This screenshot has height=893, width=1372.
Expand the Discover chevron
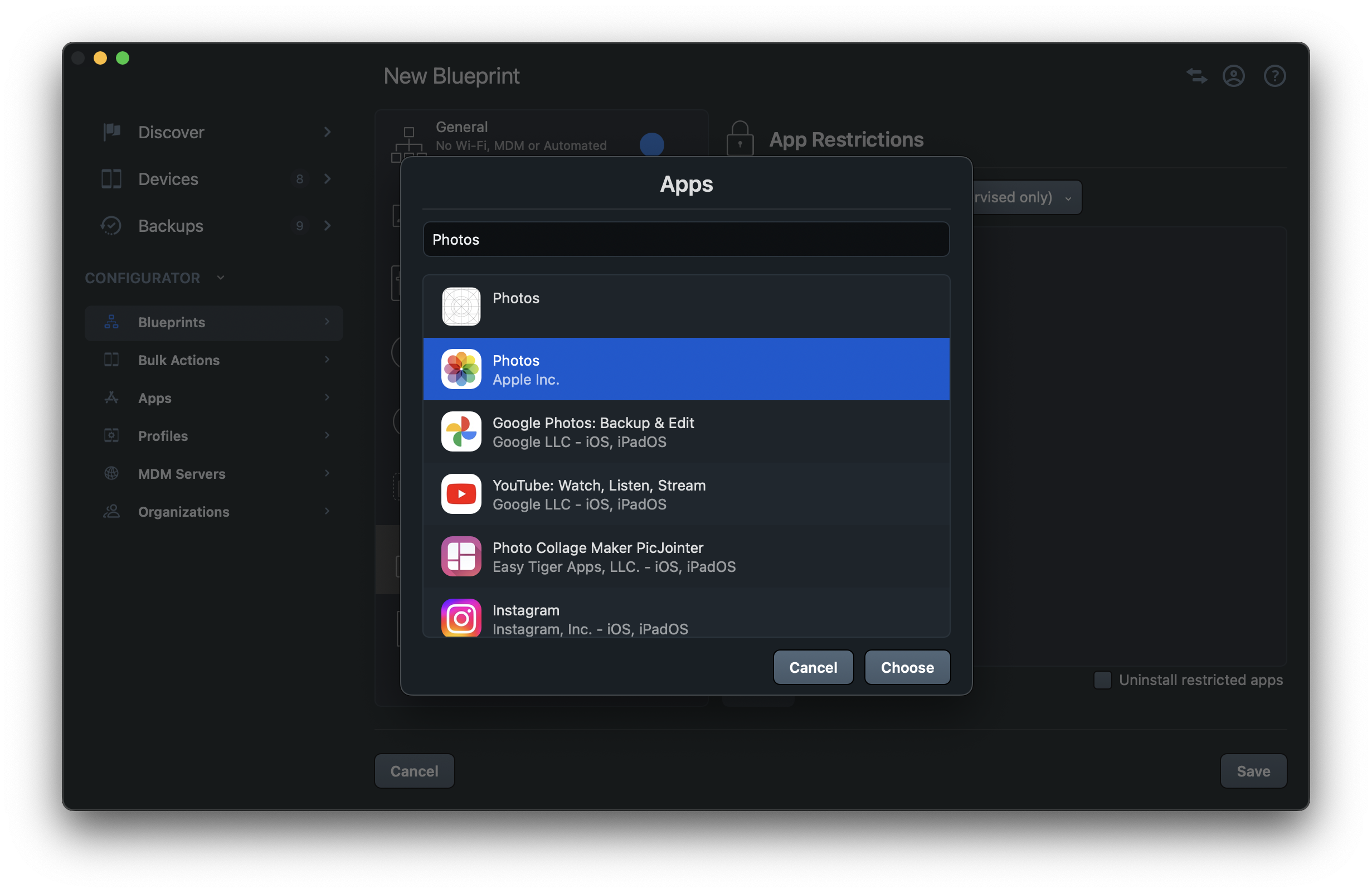pyautogui.click(x=328, y=132)
